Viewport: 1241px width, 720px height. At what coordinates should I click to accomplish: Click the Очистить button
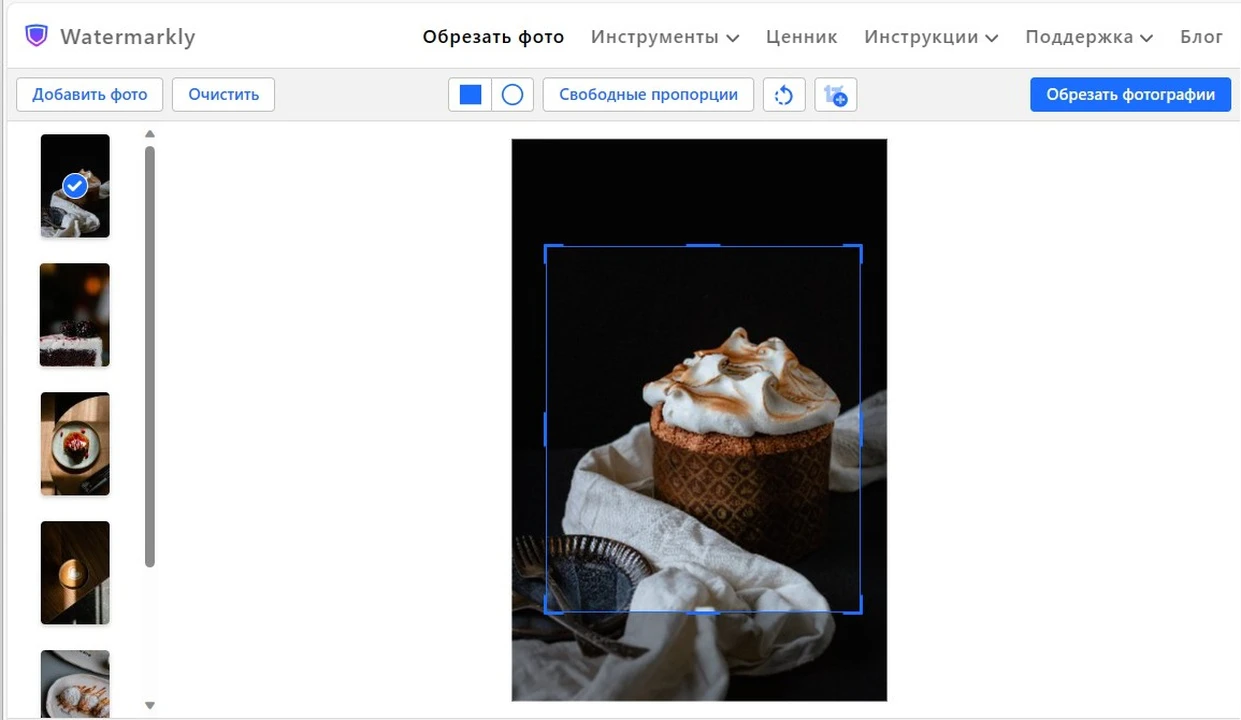coord(223,95)
